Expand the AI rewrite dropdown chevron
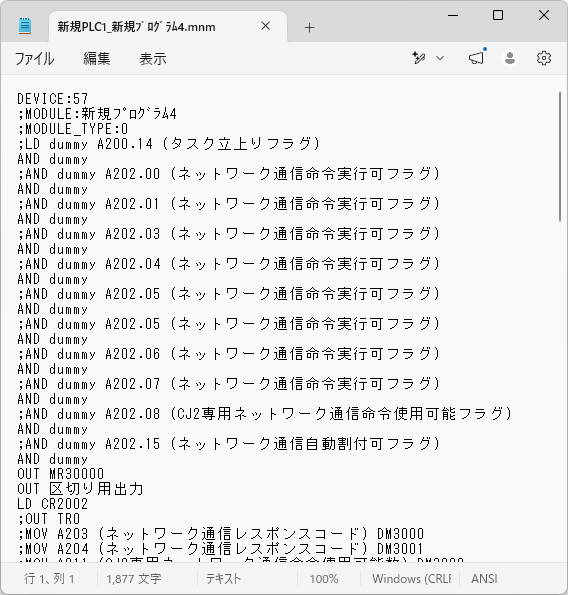This screenshot has width=568, height=595. 440,58
